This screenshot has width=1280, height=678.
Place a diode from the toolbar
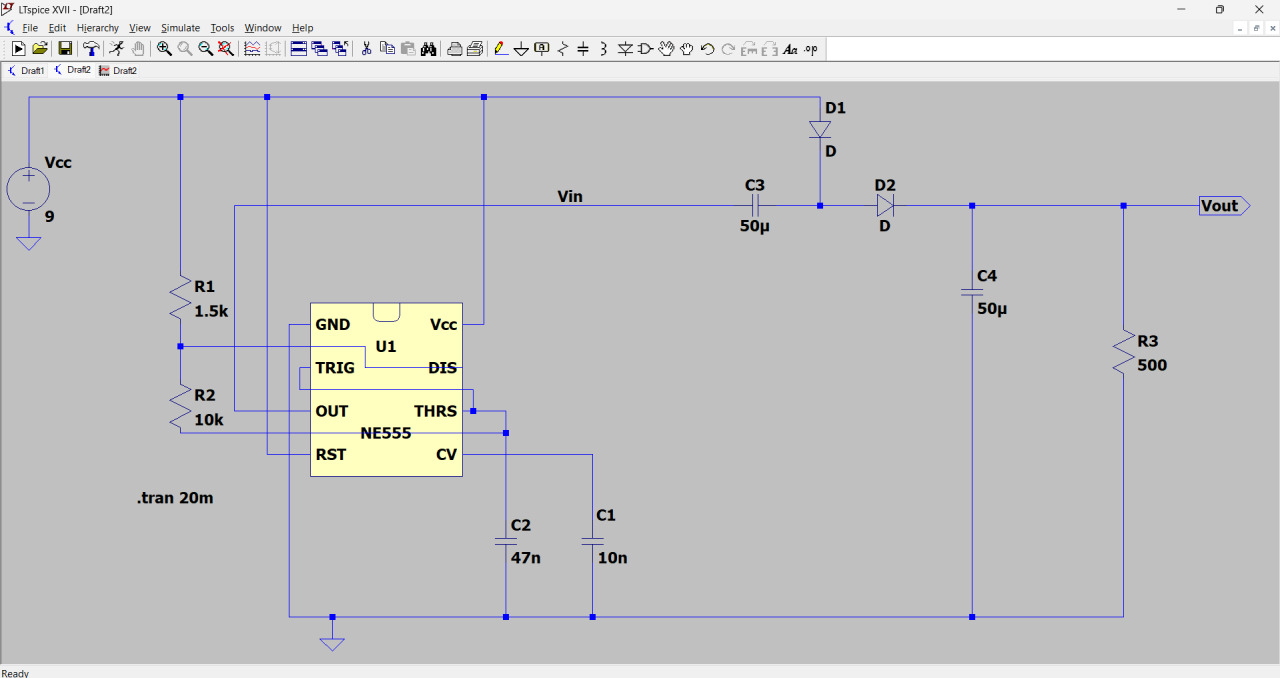coord(626,48)
